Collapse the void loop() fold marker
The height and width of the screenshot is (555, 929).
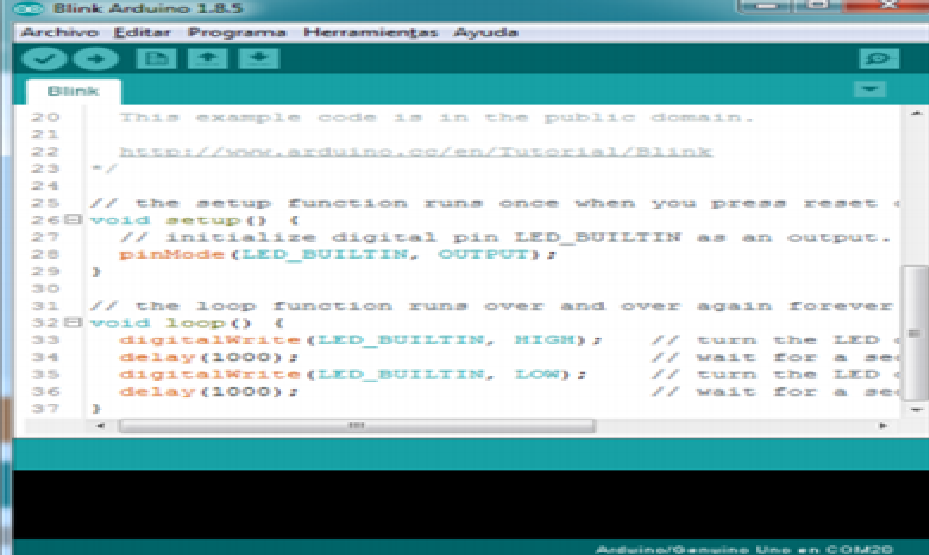[x=72, y=322]
